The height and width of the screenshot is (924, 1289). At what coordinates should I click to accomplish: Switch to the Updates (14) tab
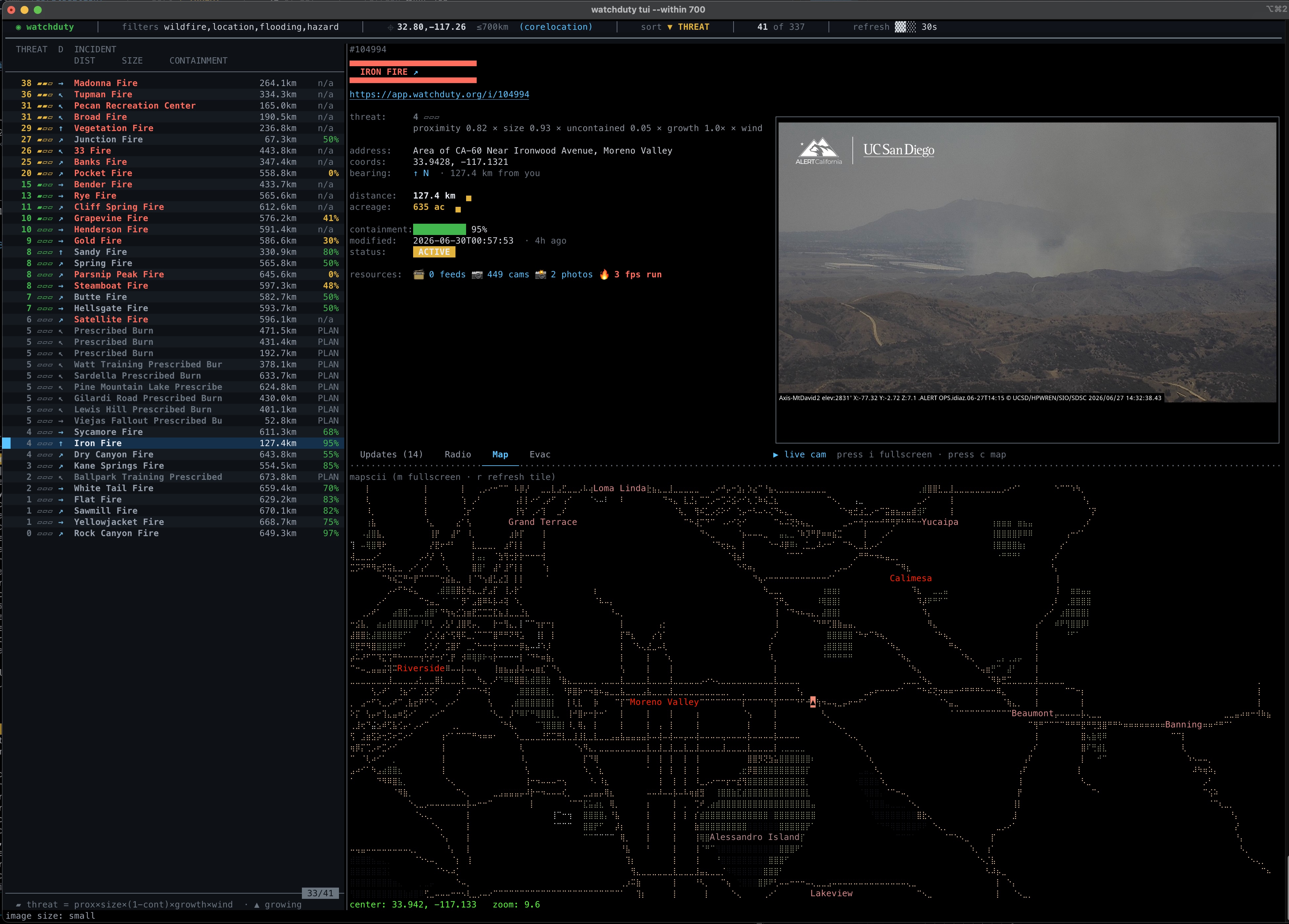click(x=392, y=455)
